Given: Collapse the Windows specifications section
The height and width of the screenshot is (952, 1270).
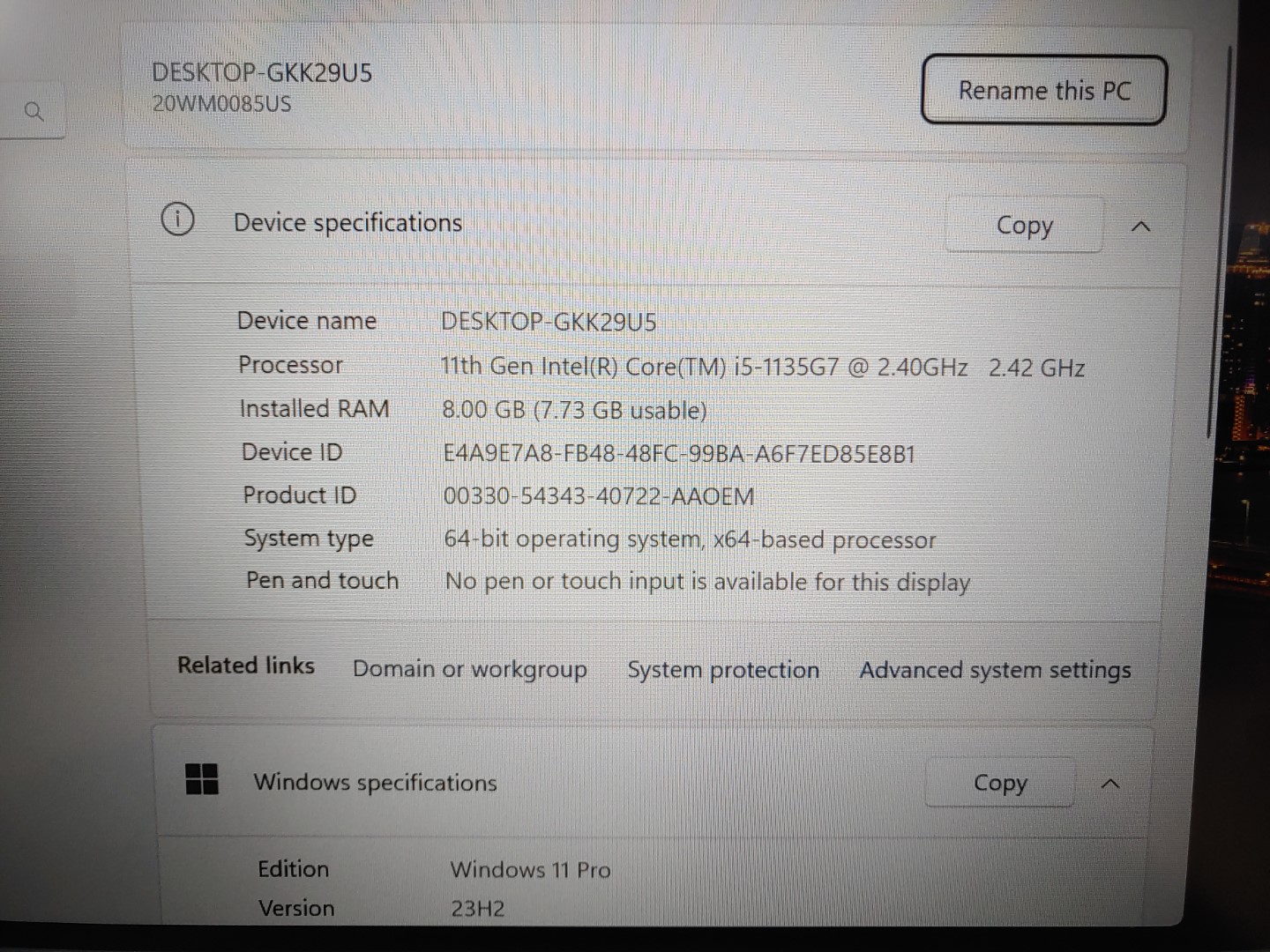Looking at the screenshot, I should pos(1111,784).
